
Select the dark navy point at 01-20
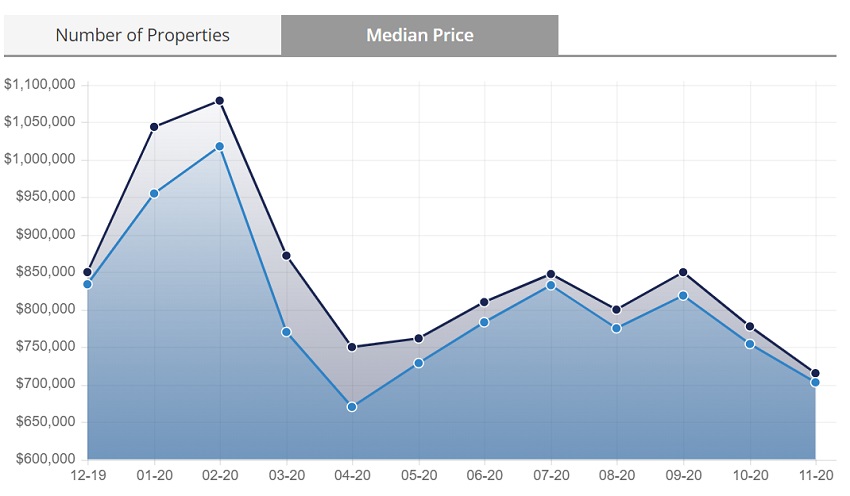click(x=154, y=127)
